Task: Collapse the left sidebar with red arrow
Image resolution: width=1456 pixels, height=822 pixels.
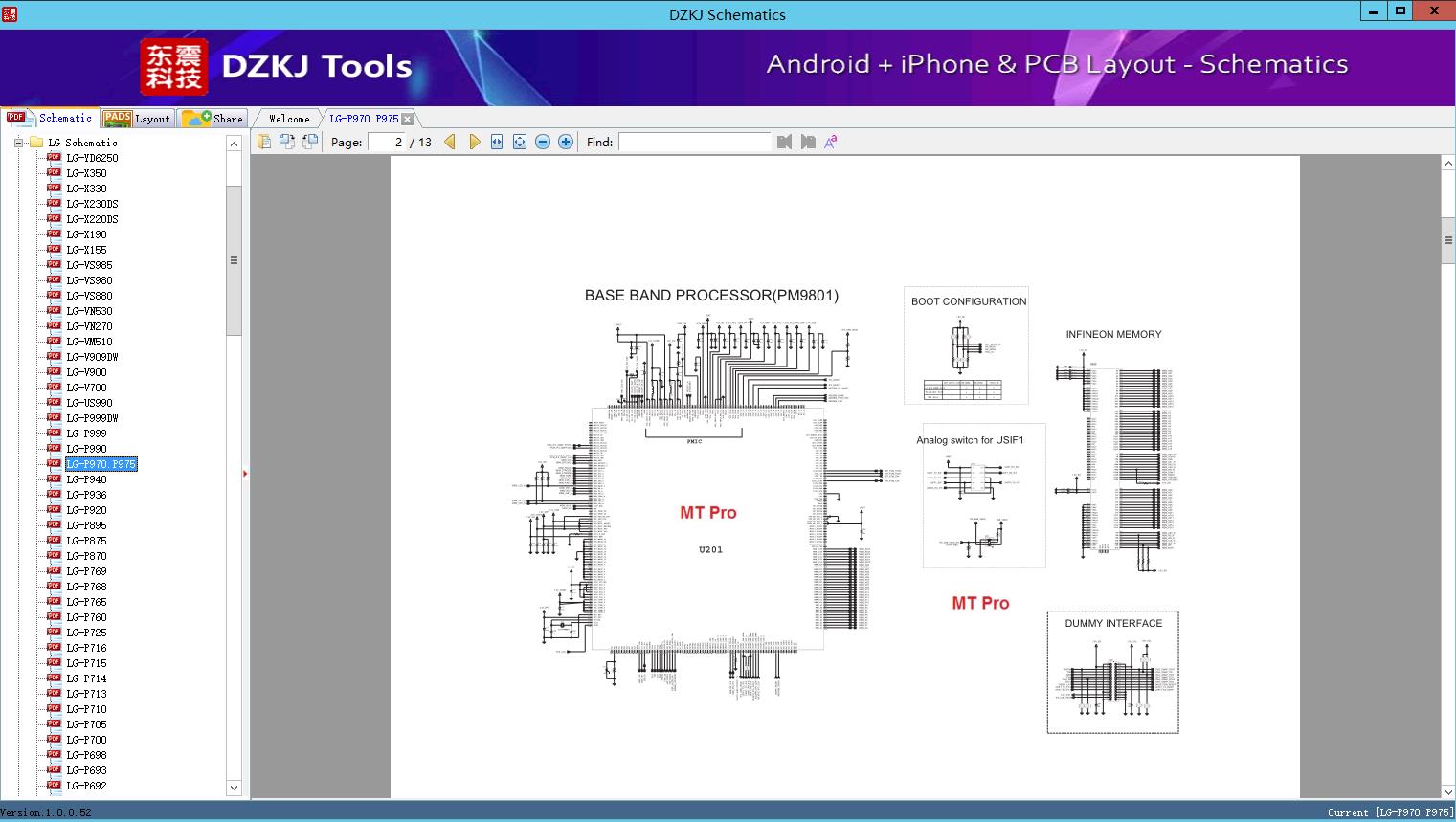Action: click(x=245, y=474)
